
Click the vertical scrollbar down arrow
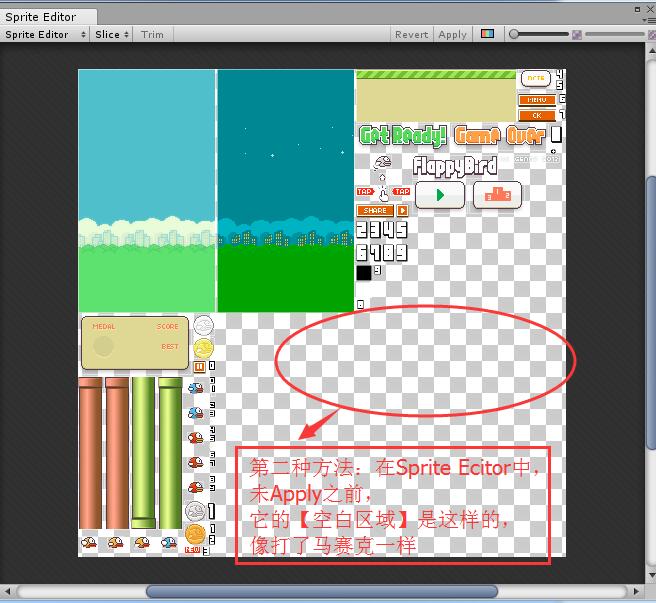pyautogui.click(x=651, y=575)
